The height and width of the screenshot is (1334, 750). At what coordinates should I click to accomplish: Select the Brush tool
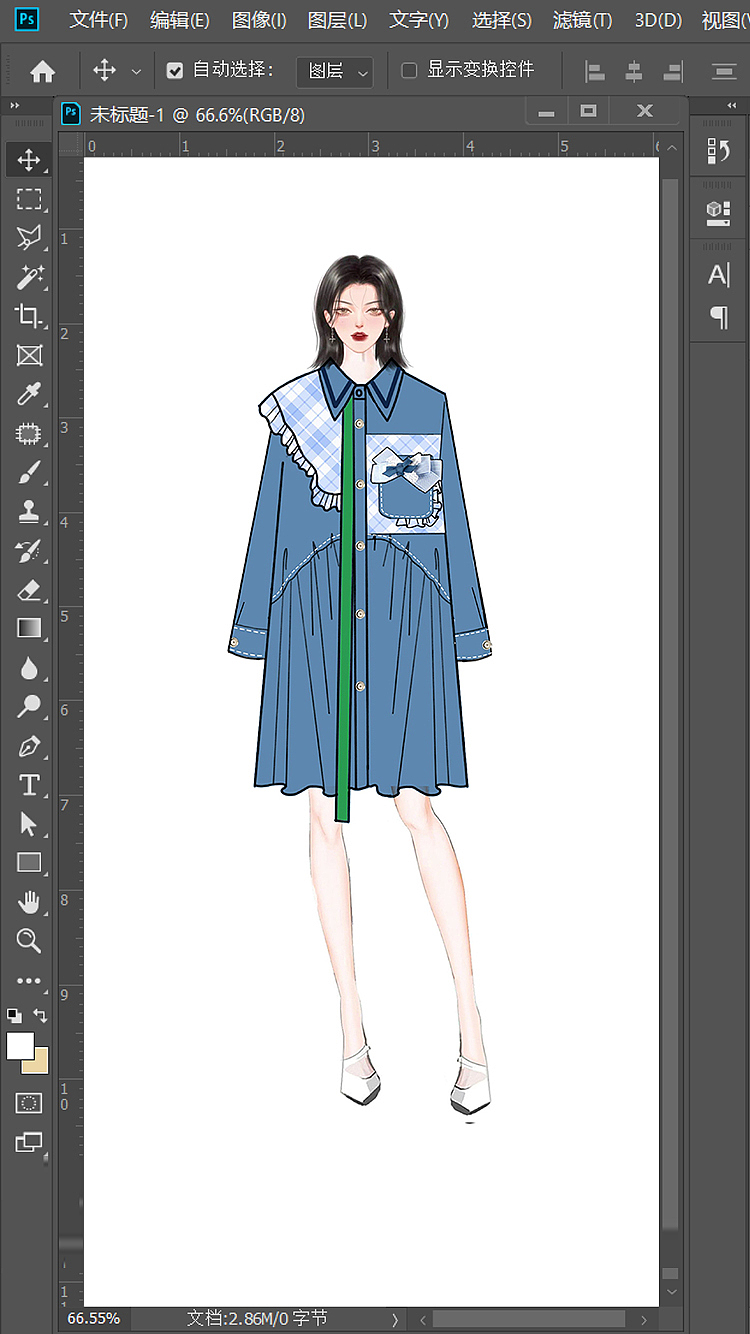coord(29,472)
